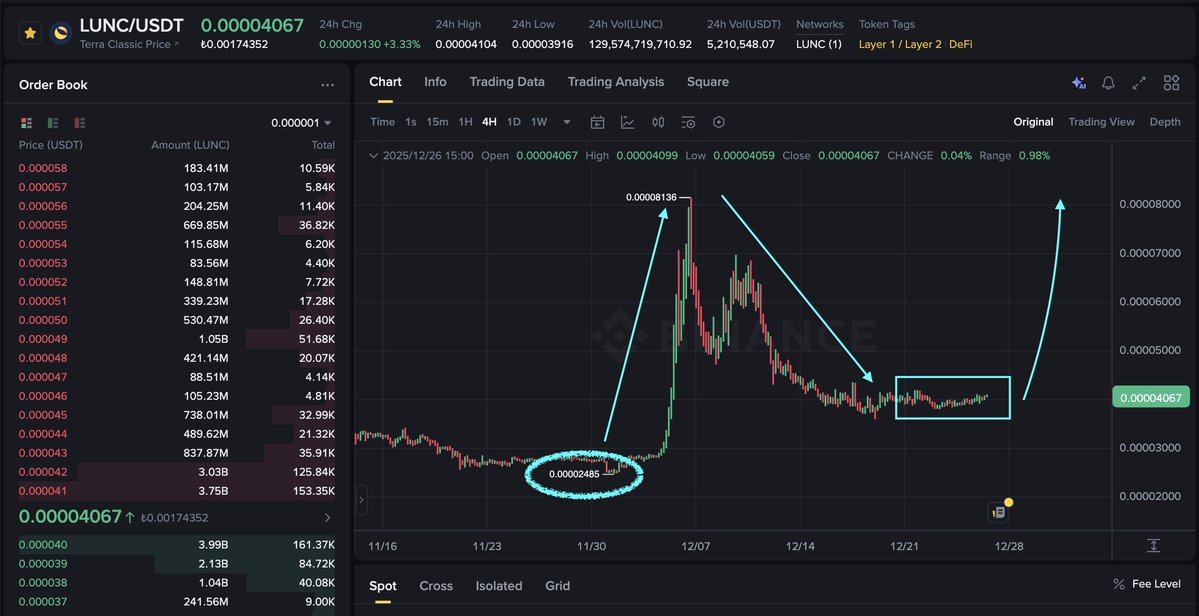This screenshot has height=616, width=1199.
Task: Select the 1W chart interval
Action: (539, 122)
